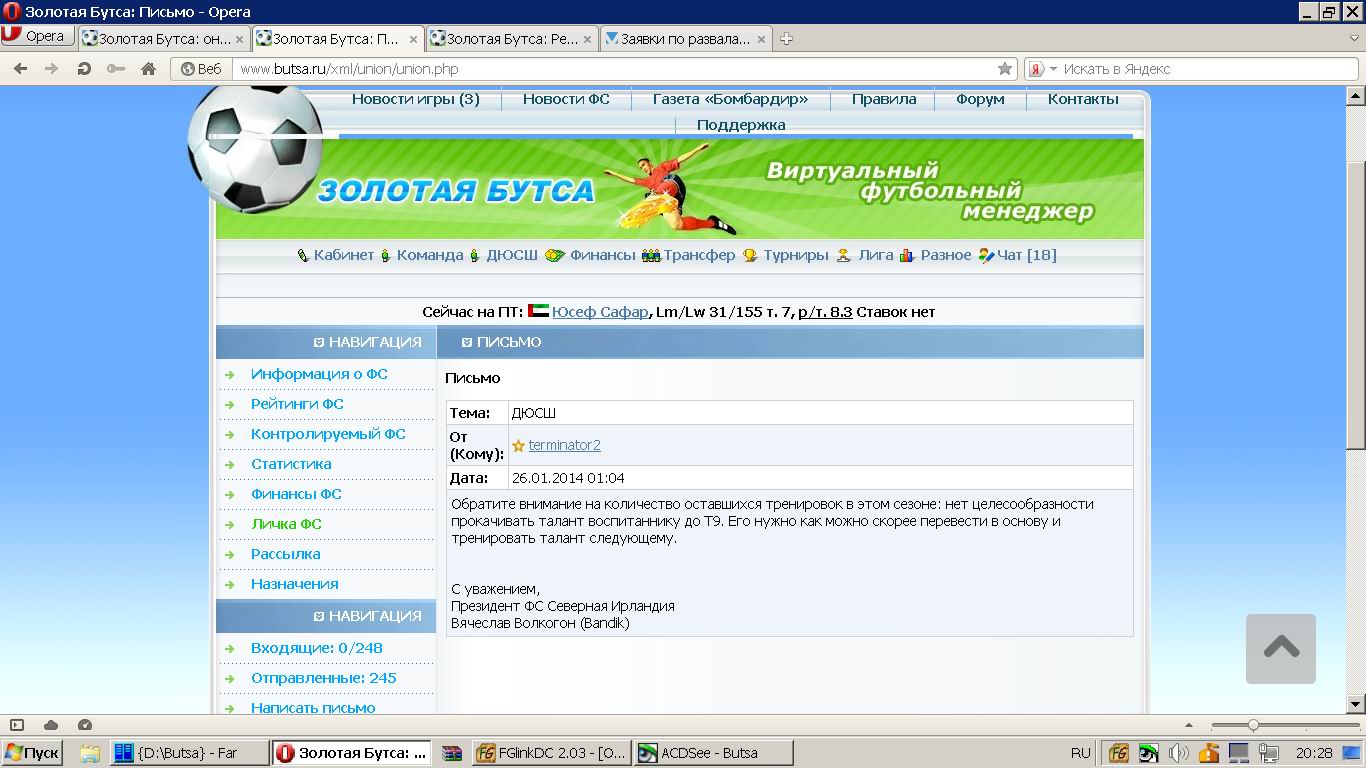
Task: Click the back navigation arrow
Action: [20, 69]
